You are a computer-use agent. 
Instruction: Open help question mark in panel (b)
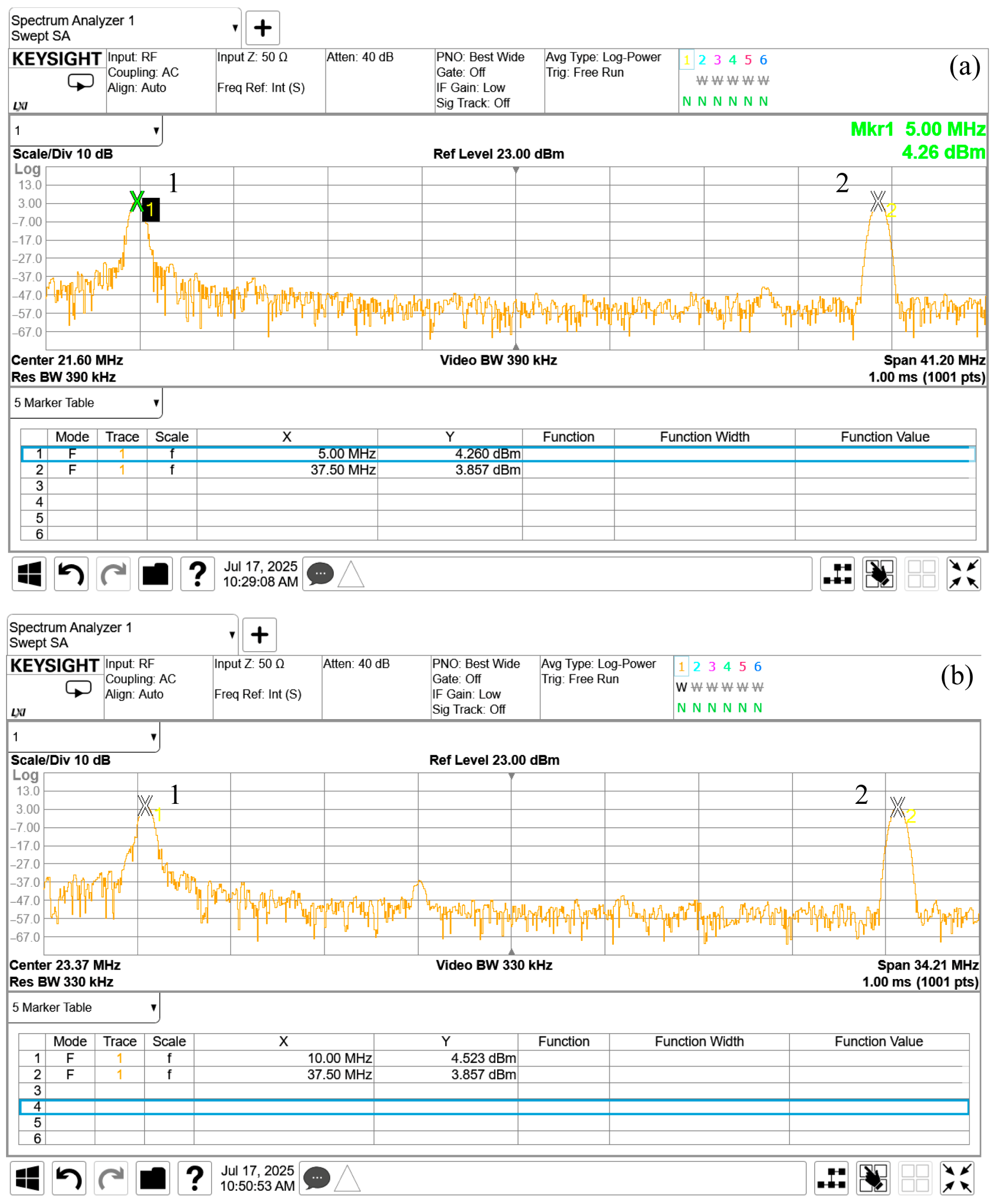[195, 1178]
